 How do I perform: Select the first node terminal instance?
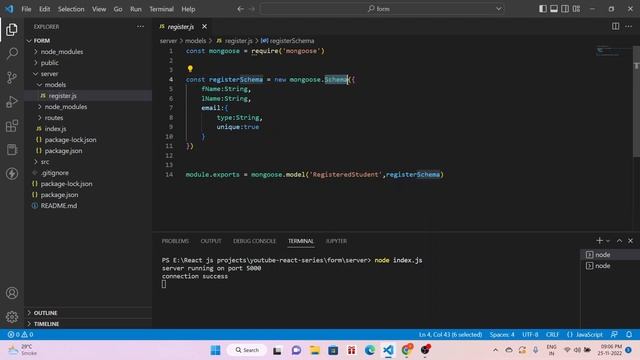[x=610, y=255]
